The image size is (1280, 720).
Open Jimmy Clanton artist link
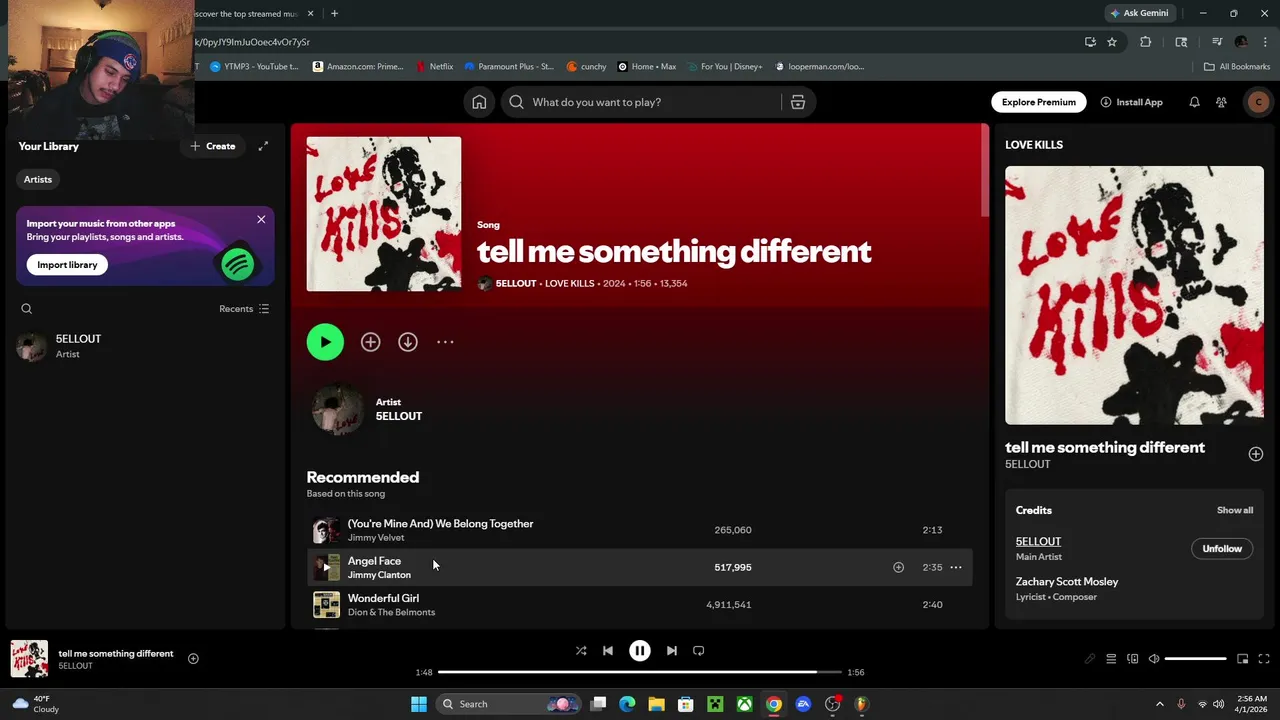(x=379, y=575)
